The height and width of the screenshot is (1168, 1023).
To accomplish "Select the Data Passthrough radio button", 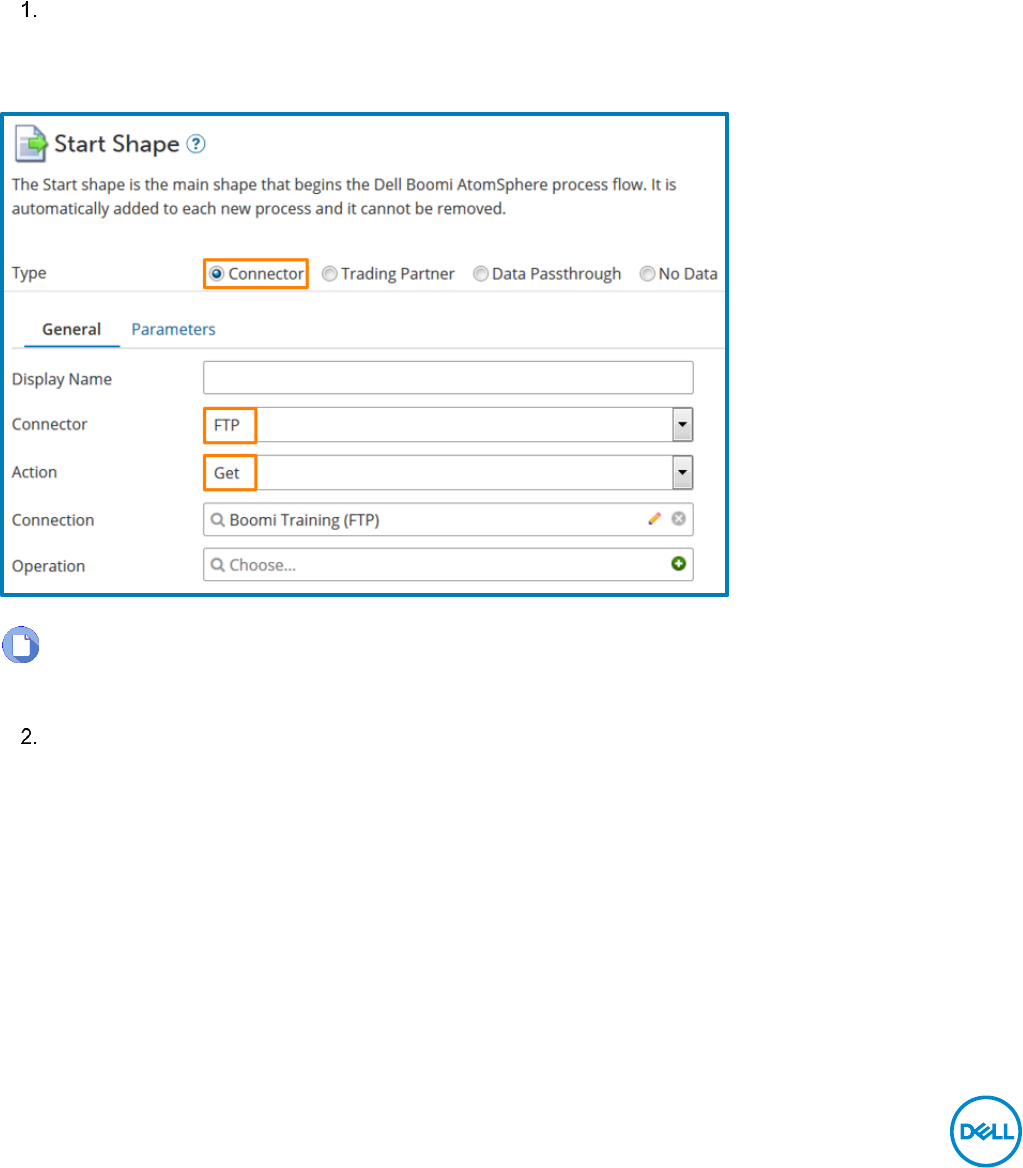I will [481, 274].
